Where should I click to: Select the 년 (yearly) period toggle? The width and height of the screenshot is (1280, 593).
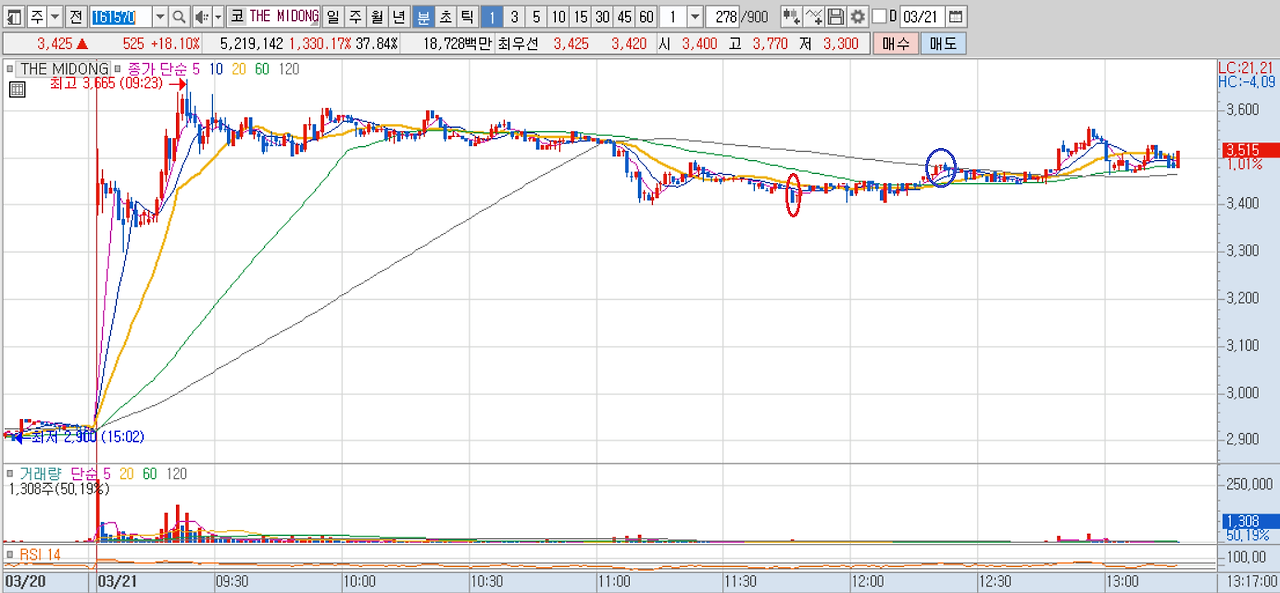point(398,17)
